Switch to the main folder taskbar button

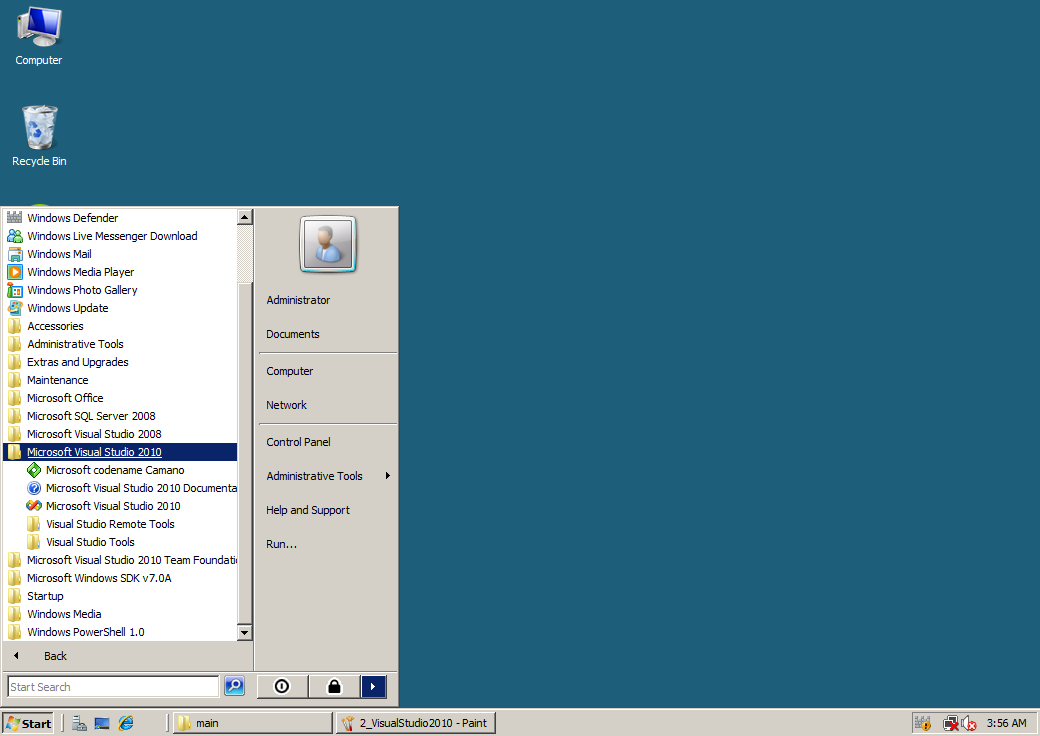pos(253,723)
